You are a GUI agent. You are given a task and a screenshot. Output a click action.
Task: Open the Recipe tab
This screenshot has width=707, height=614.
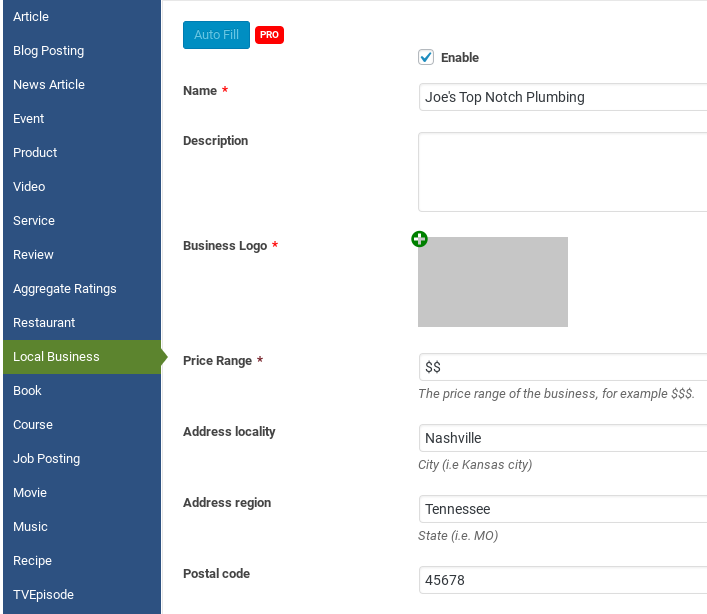(82, 561)
